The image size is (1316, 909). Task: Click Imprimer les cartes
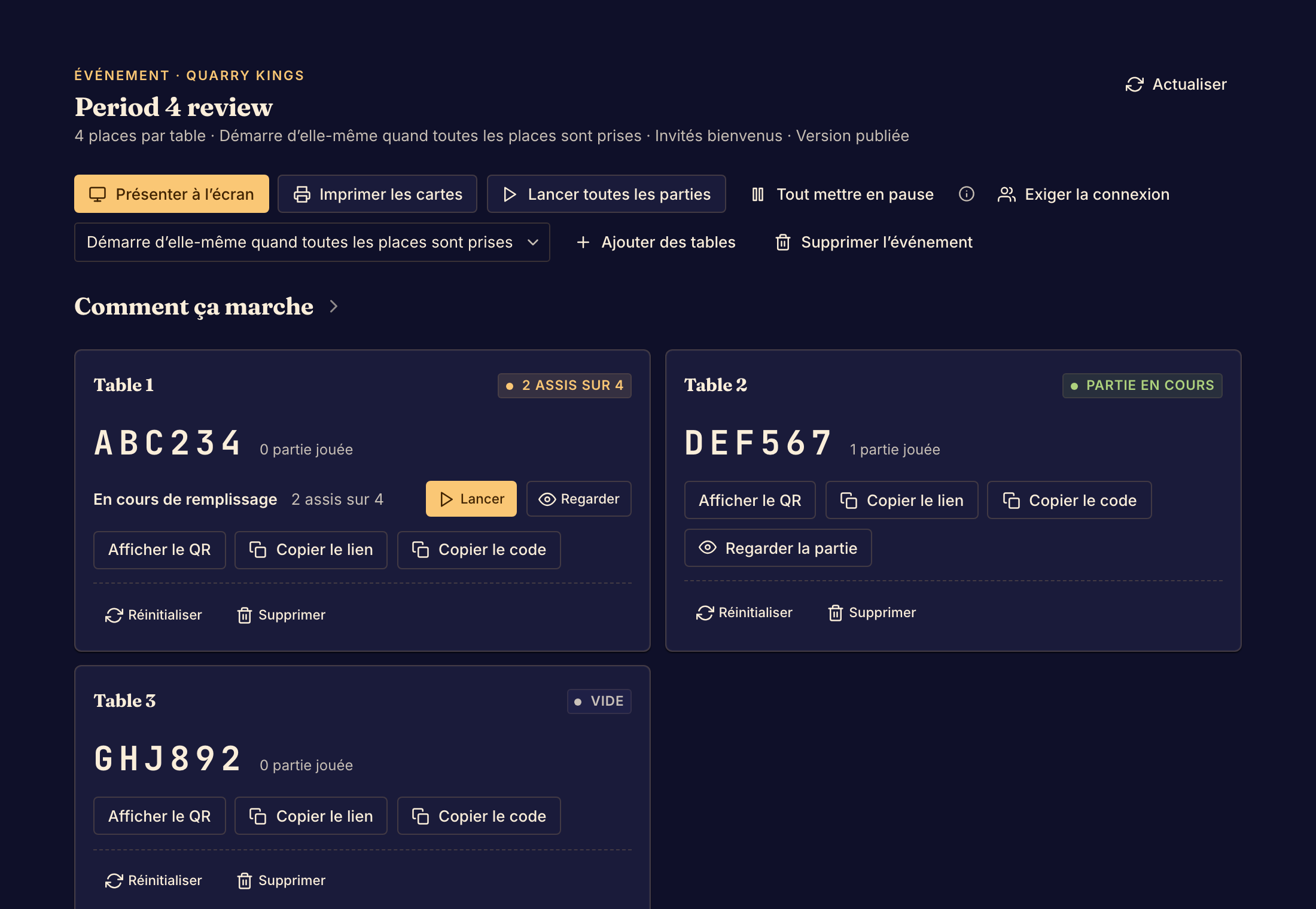point(377,194)
